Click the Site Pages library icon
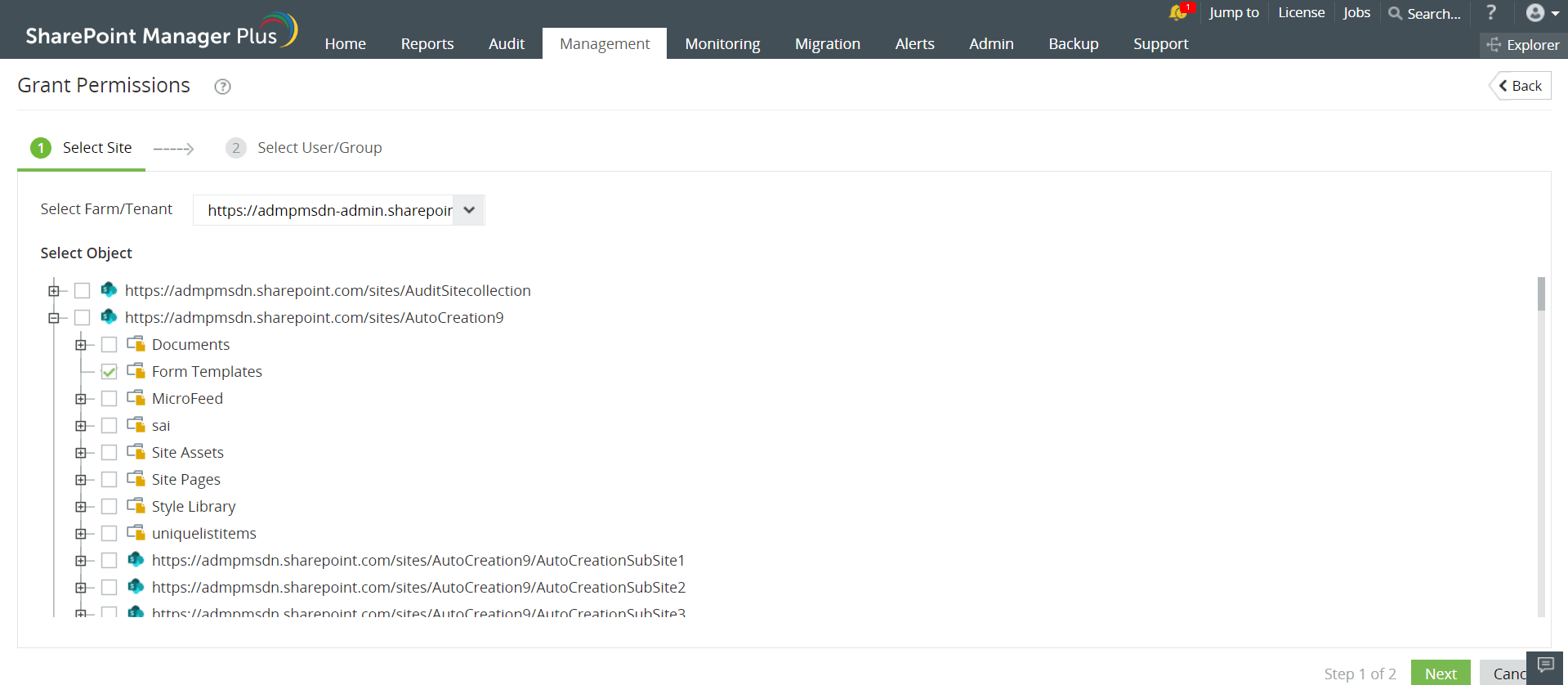This screenshot has width=1568, height=685. (x=136, y=478)
